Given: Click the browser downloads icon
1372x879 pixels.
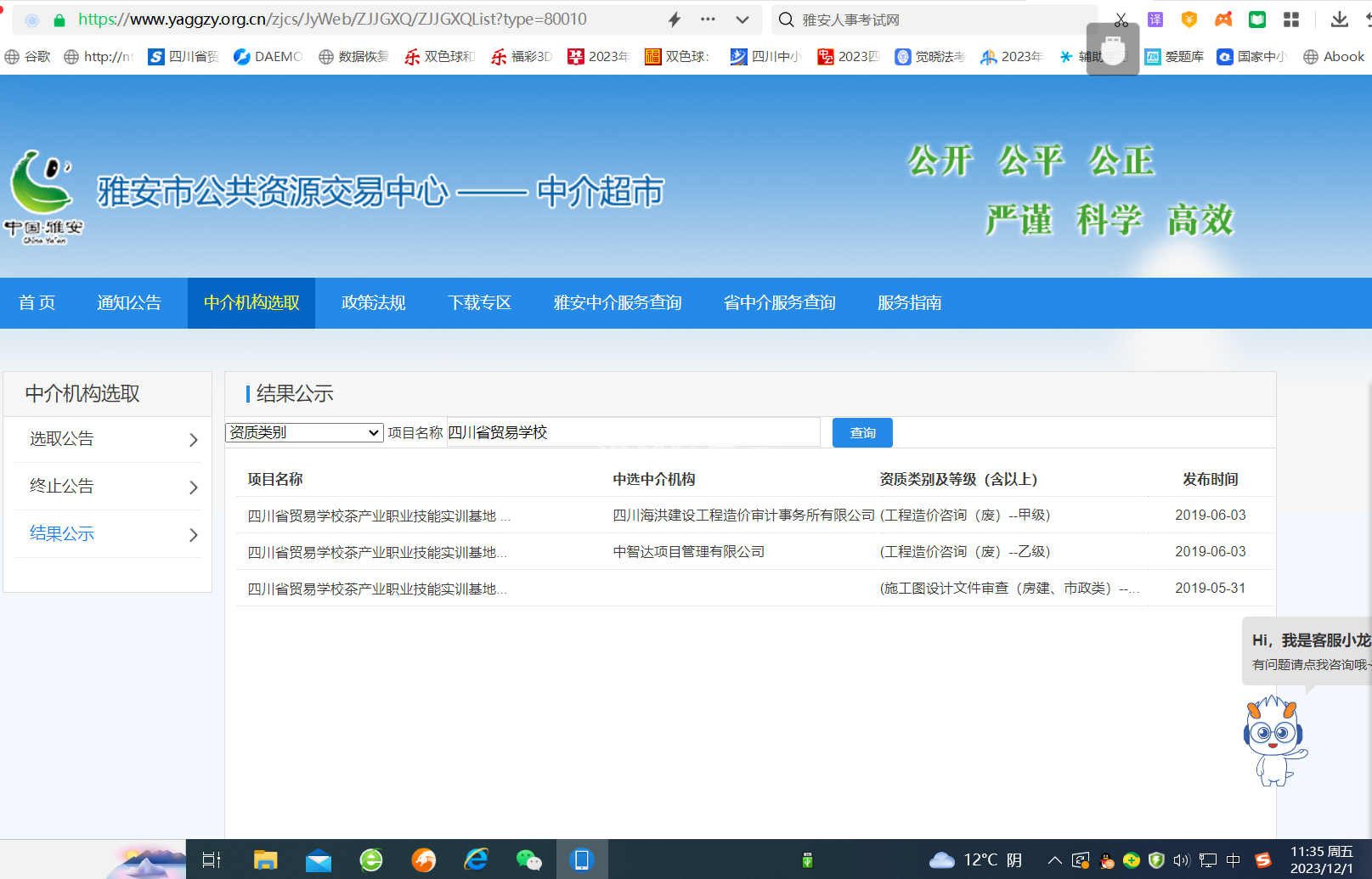Looking at the screenshot, I should coord(1339,20).
